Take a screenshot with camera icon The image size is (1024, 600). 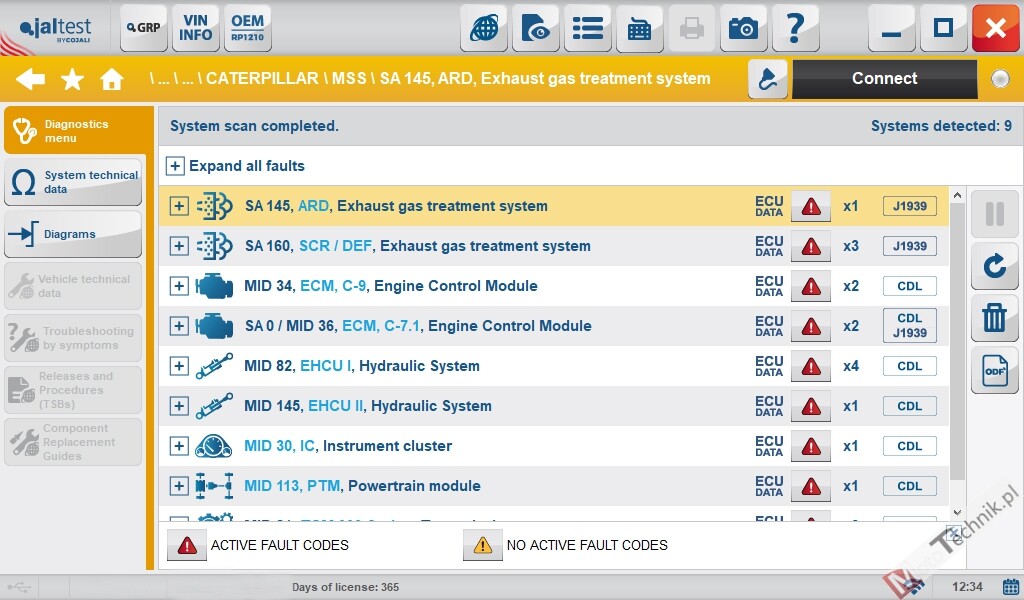tap(743, 27)
